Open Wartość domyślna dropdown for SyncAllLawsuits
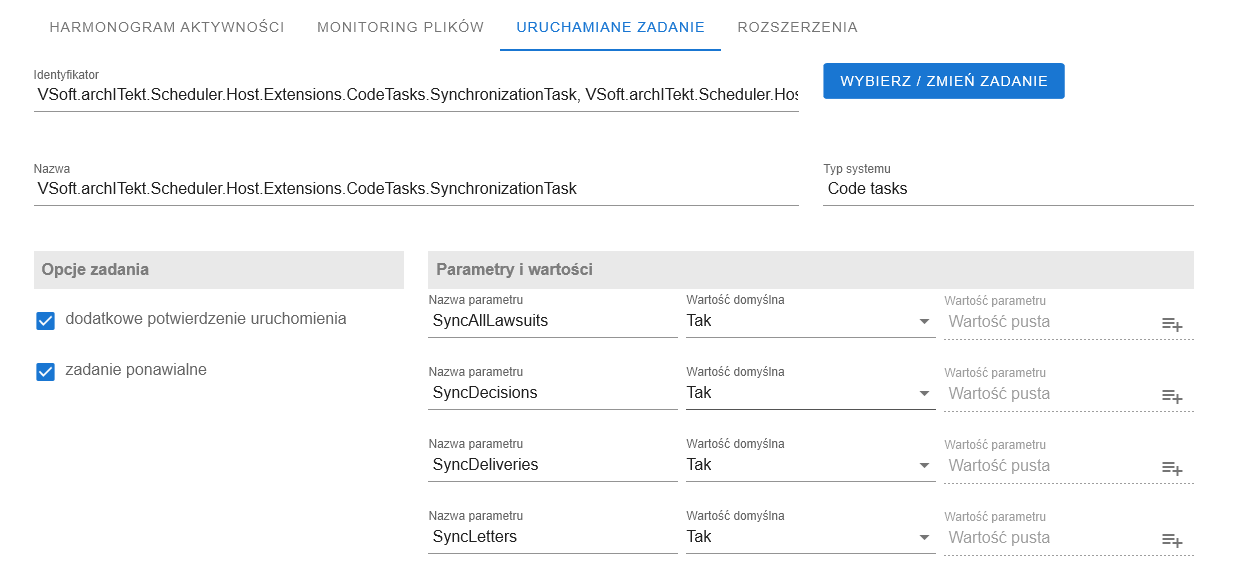 (x=810, y=321)
